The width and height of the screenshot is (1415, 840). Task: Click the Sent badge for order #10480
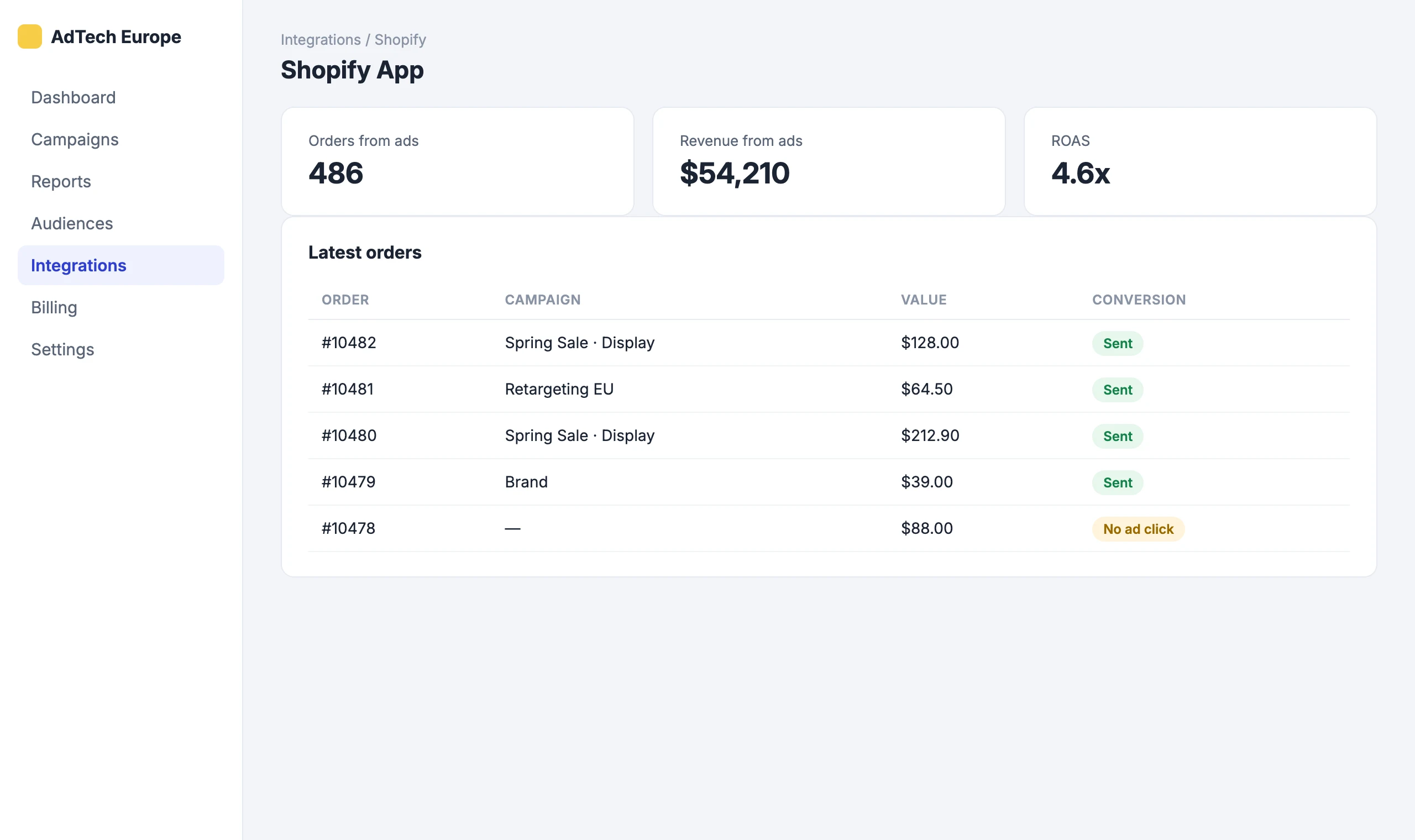pos(1117,437)
